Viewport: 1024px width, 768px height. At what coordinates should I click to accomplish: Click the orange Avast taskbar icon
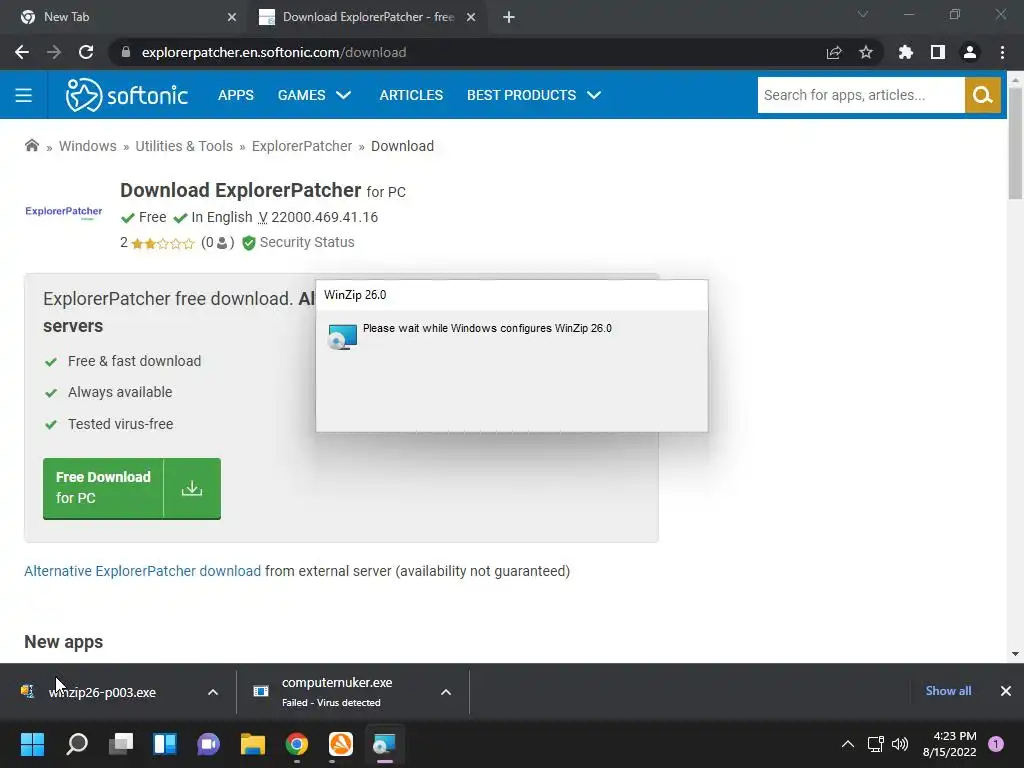coord(340,744)
